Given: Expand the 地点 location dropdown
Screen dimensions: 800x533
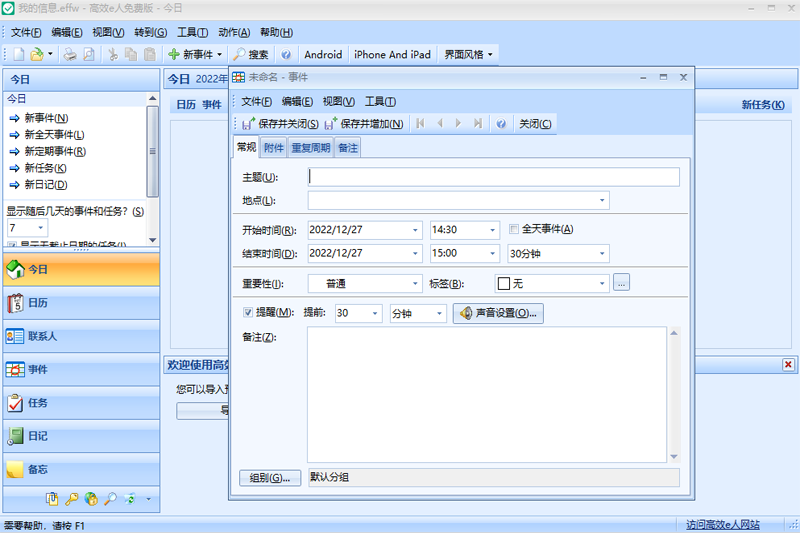Looking at the screenshot, I should point(602,200).
